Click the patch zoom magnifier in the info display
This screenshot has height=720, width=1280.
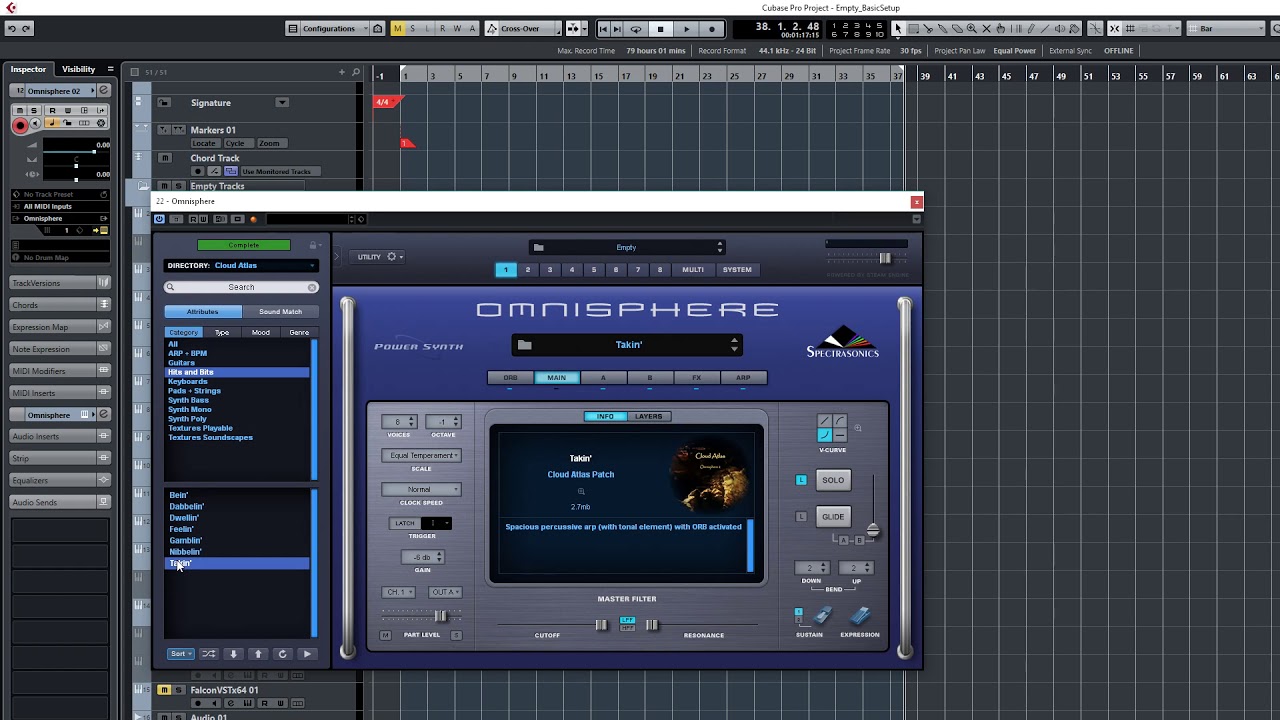pyautogui.click(x=581, y=491)
